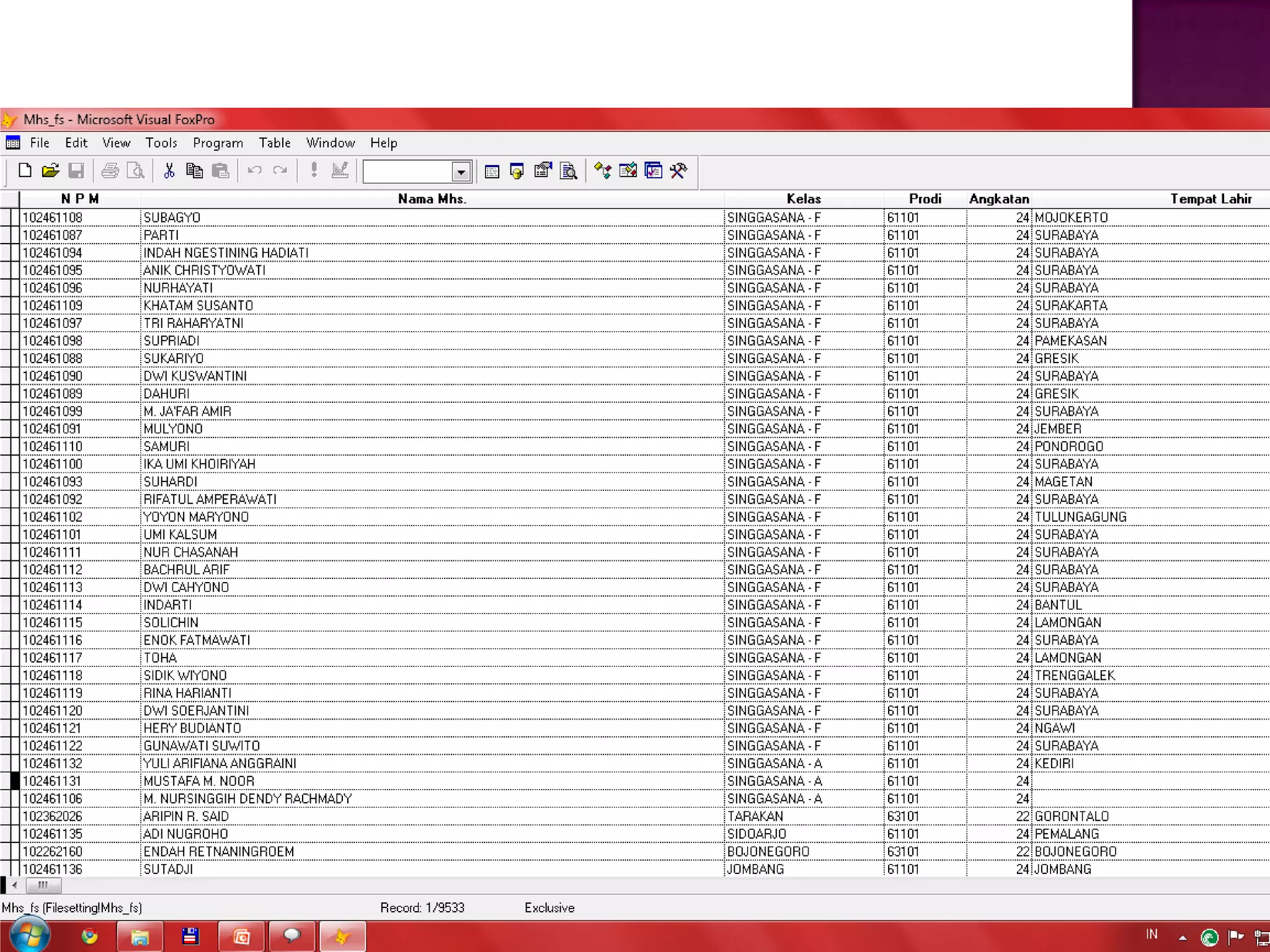Screen dimensions: 1270x952
Task: Click the Nama Mhs. column header
Action: (432, 199)
